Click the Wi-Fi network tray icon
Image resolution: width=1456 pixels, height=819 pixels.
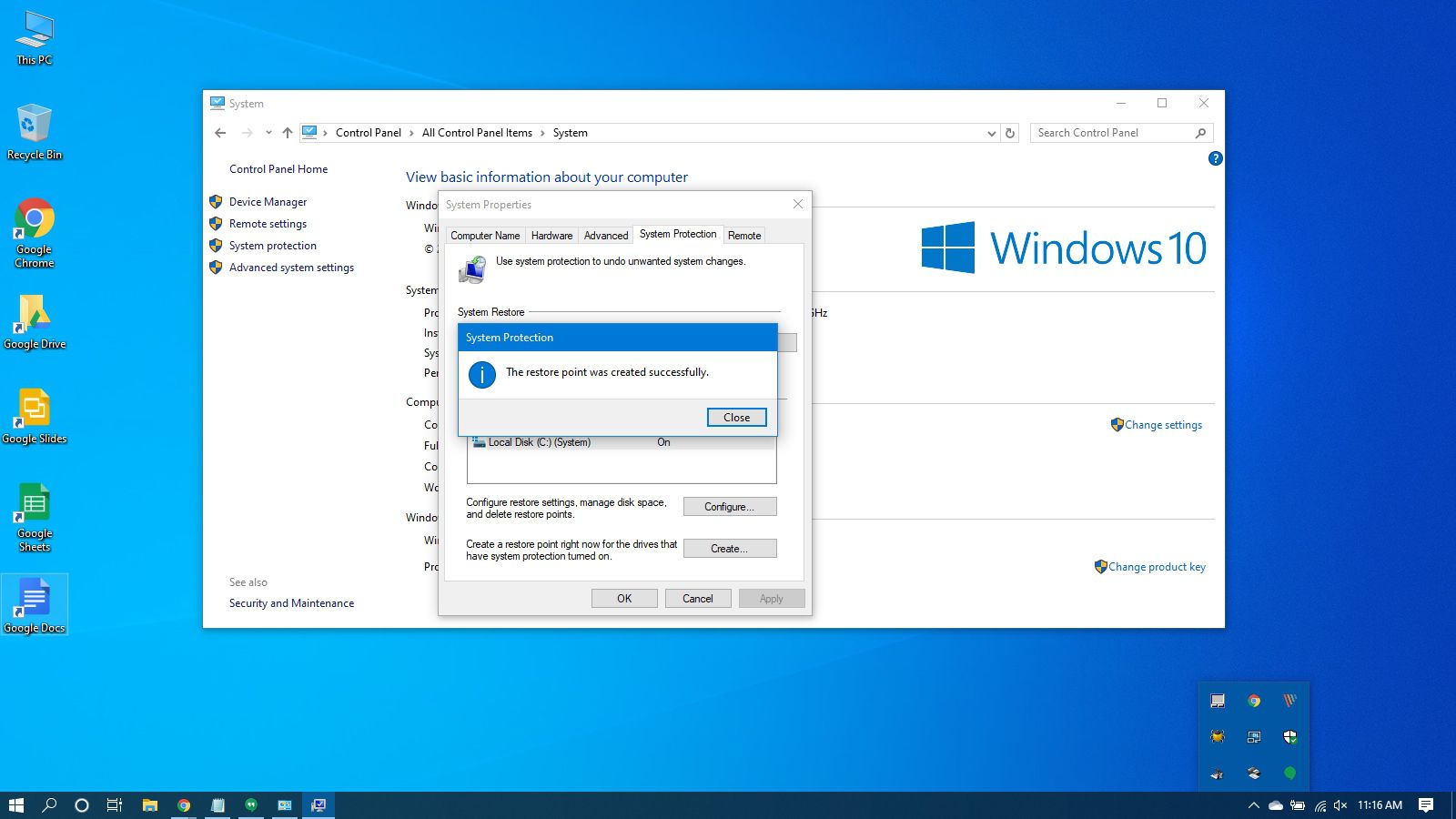click(x=1319, y=805)
